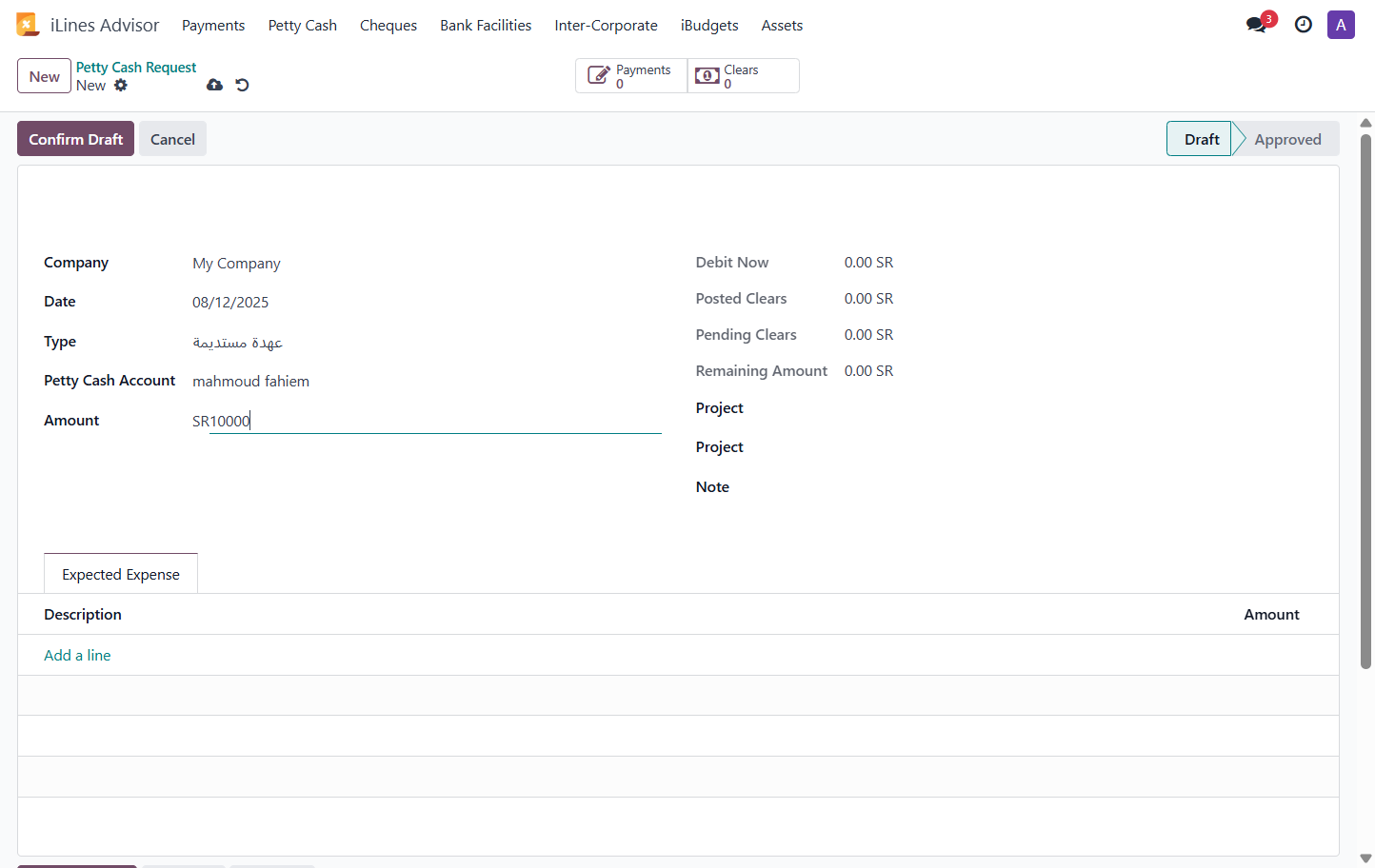Click the Posted Clears value 0.00 SR
Viewport: 1375px width, 868px height.
pos(868,299)
